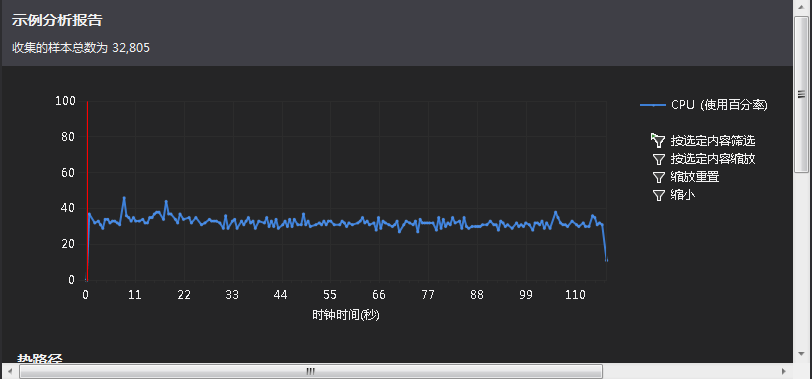Click the 缩小 link
This screenshot has width=812, height=379.
(x=683, y=195)
